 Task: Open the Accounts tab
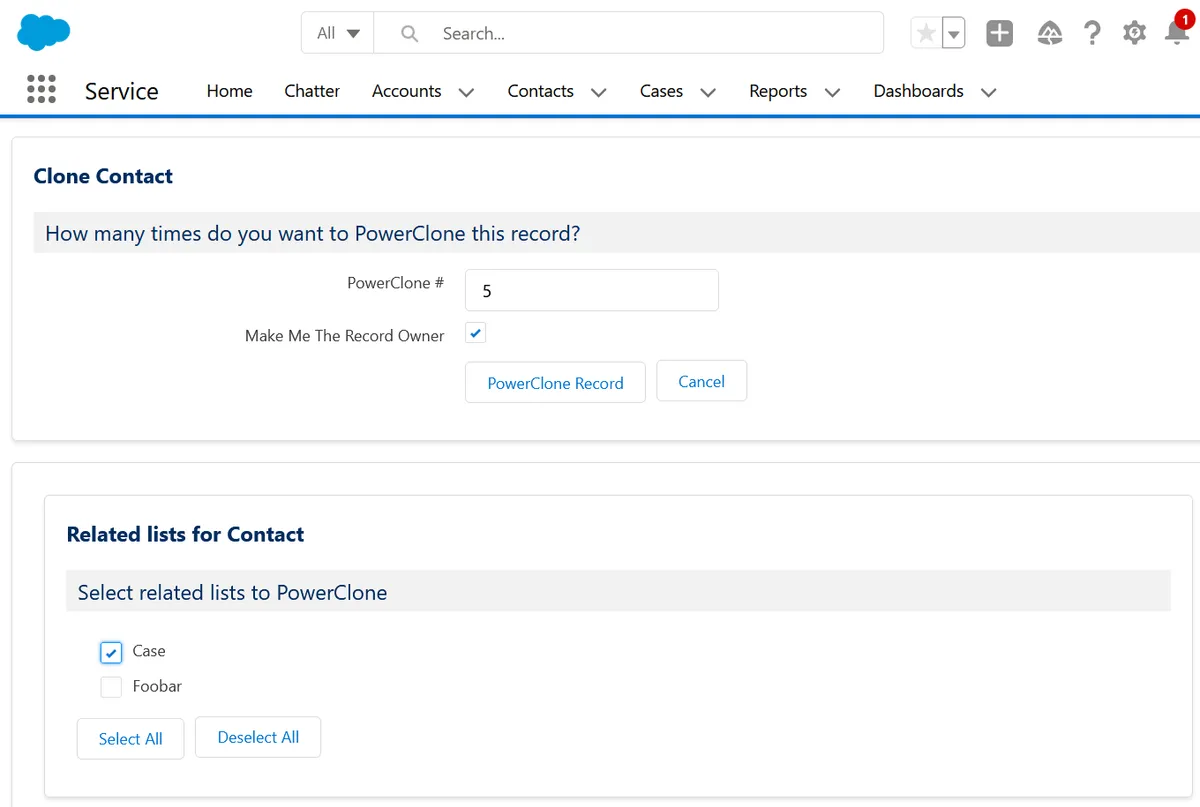(406, 91)
